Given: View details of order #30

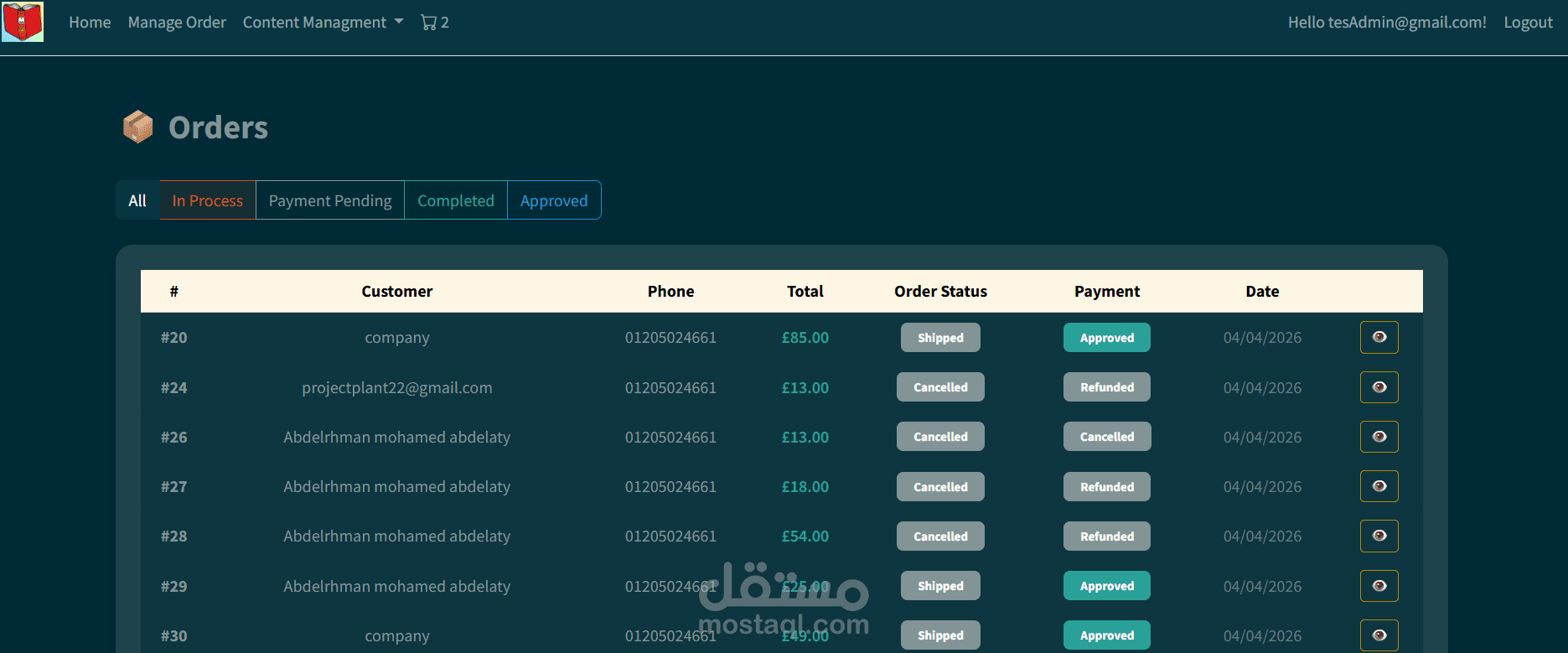Looking at the screenshot, I should click(1379, 635).
